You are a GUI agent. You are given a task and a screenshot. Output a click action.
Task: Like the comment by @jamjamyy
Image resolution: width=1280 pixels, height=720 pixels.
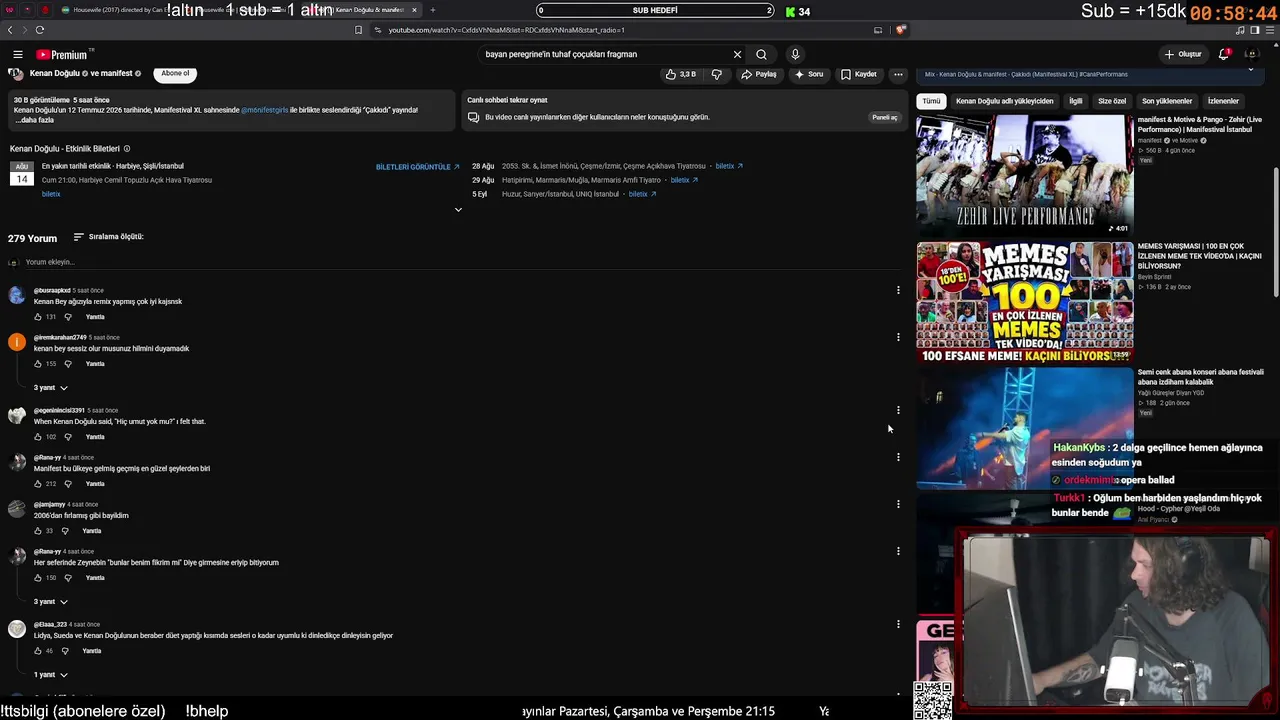(x=38, y=531)
